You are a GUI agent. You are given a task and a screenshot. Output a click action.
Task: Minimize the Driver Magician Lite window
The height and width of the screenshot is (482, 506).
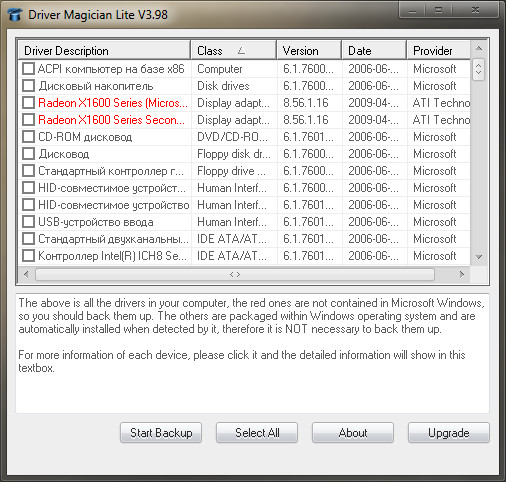(x=412, y=10)
